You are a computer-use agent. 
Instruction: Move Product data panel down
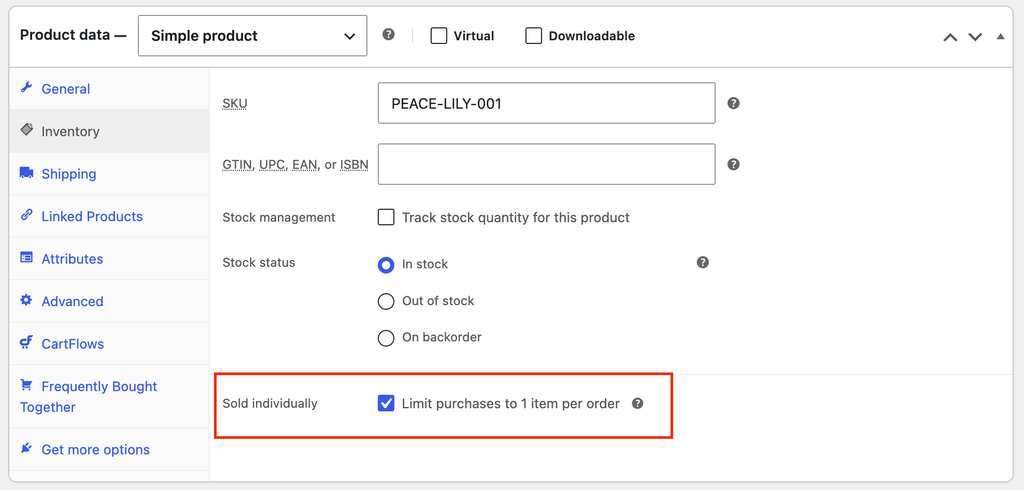pyautogui.click(x=975, y=37)
